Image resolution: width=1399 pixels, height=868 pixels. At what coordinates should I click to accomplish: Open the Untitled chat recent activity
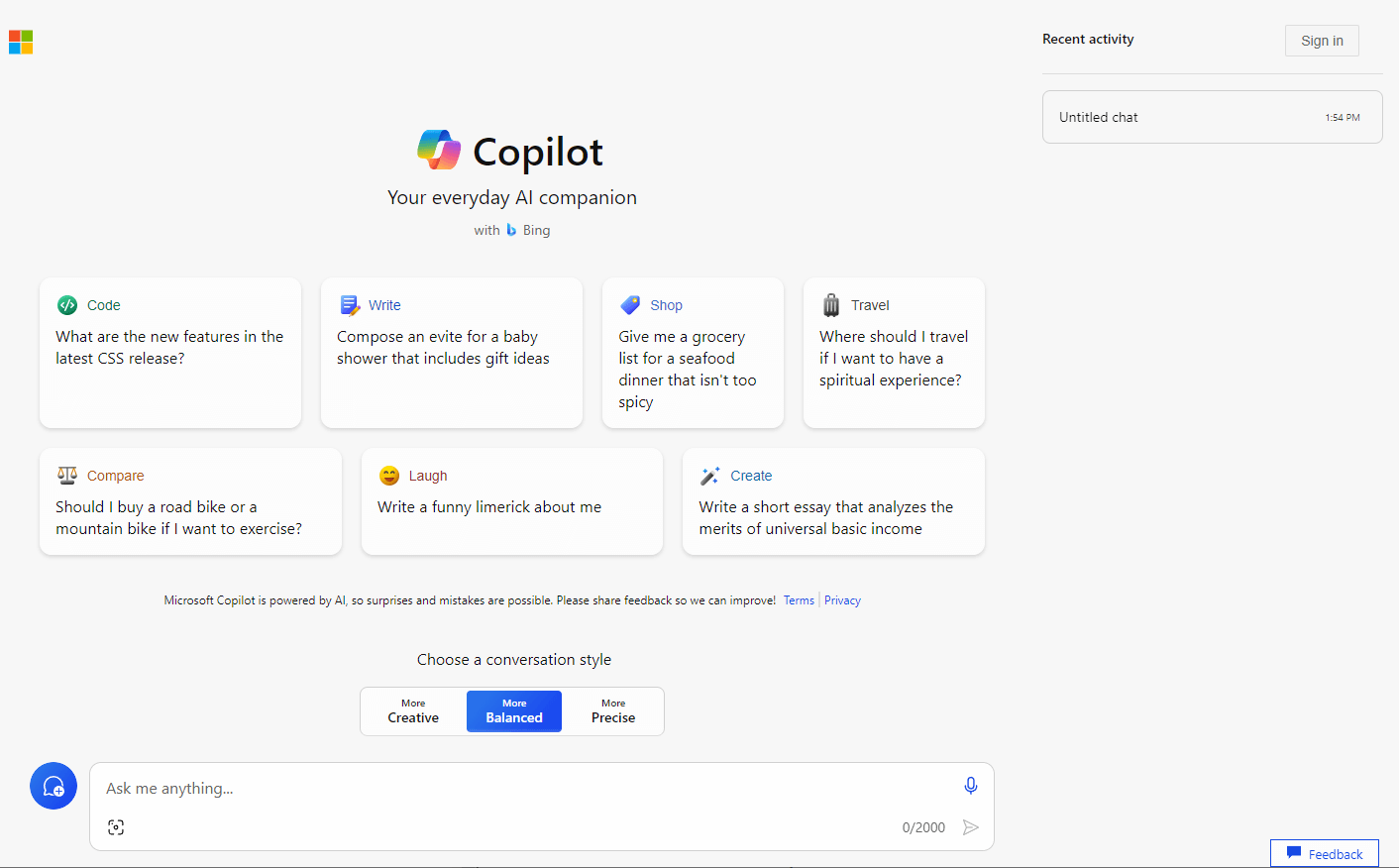(1212, 117)
